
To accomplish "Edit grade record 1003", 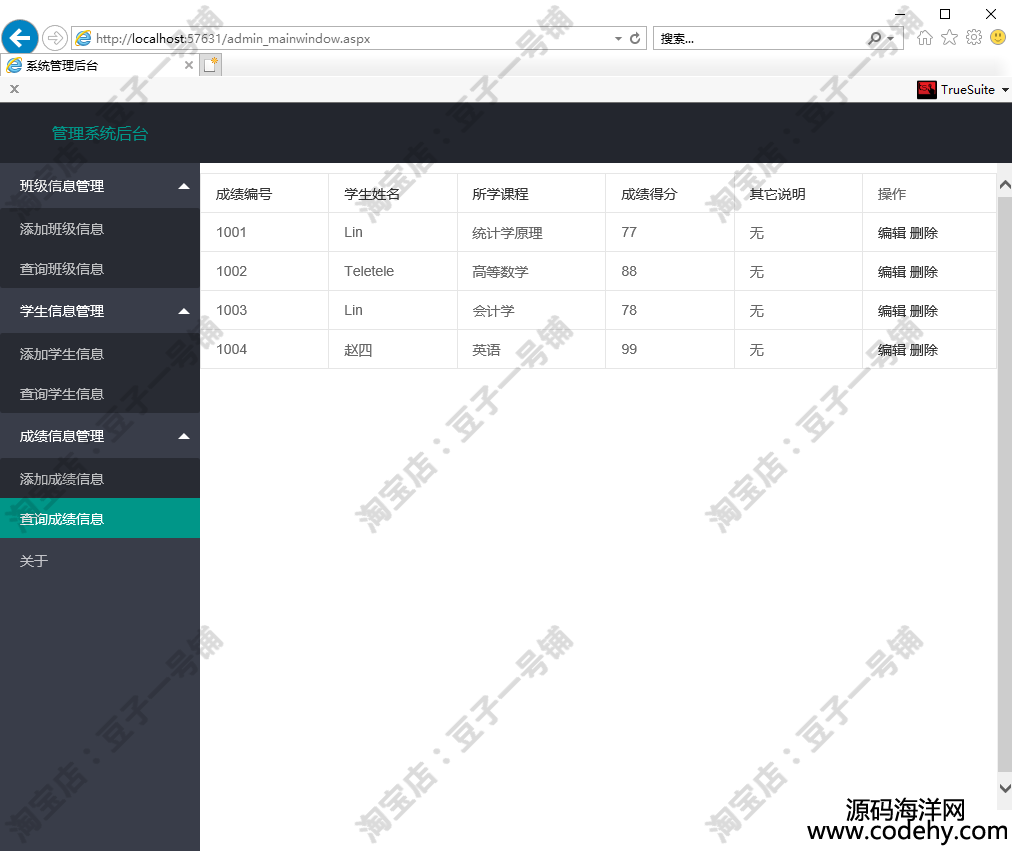I will [892, 311].
